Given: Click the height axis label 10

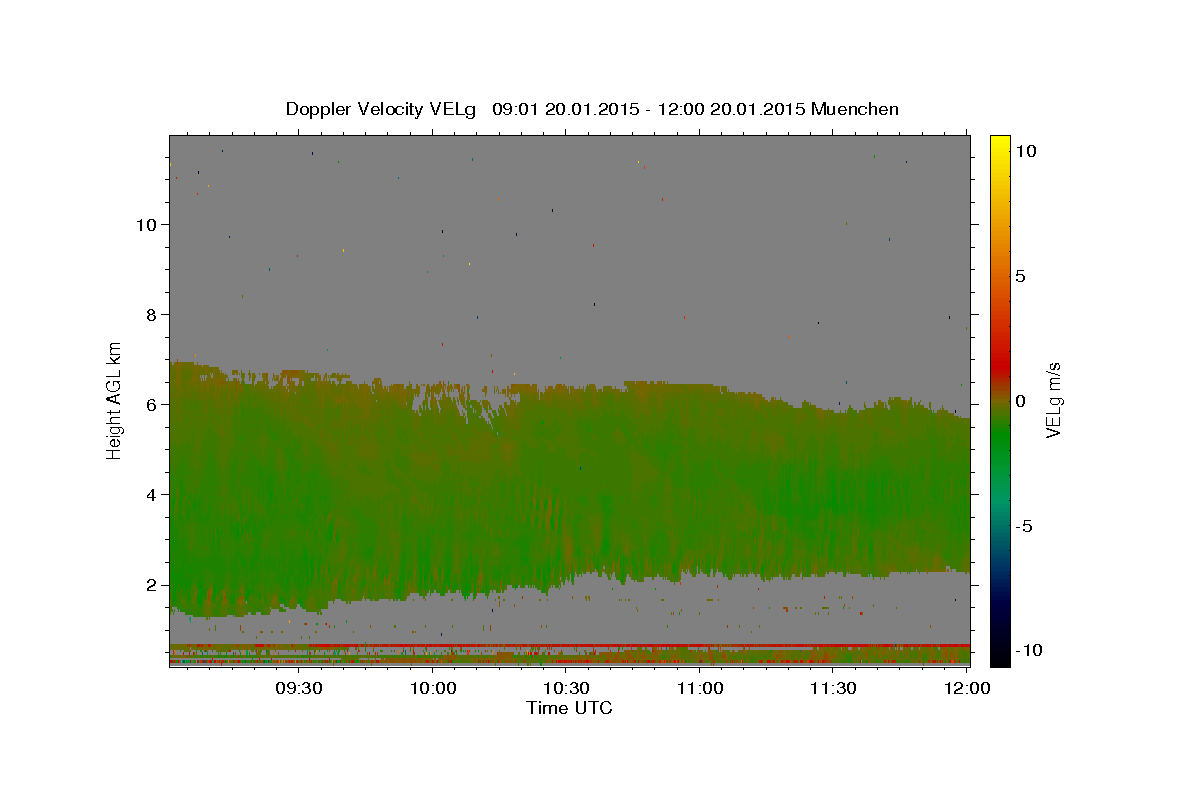Looking at the screenshot, I should click(x=146, y=224).
